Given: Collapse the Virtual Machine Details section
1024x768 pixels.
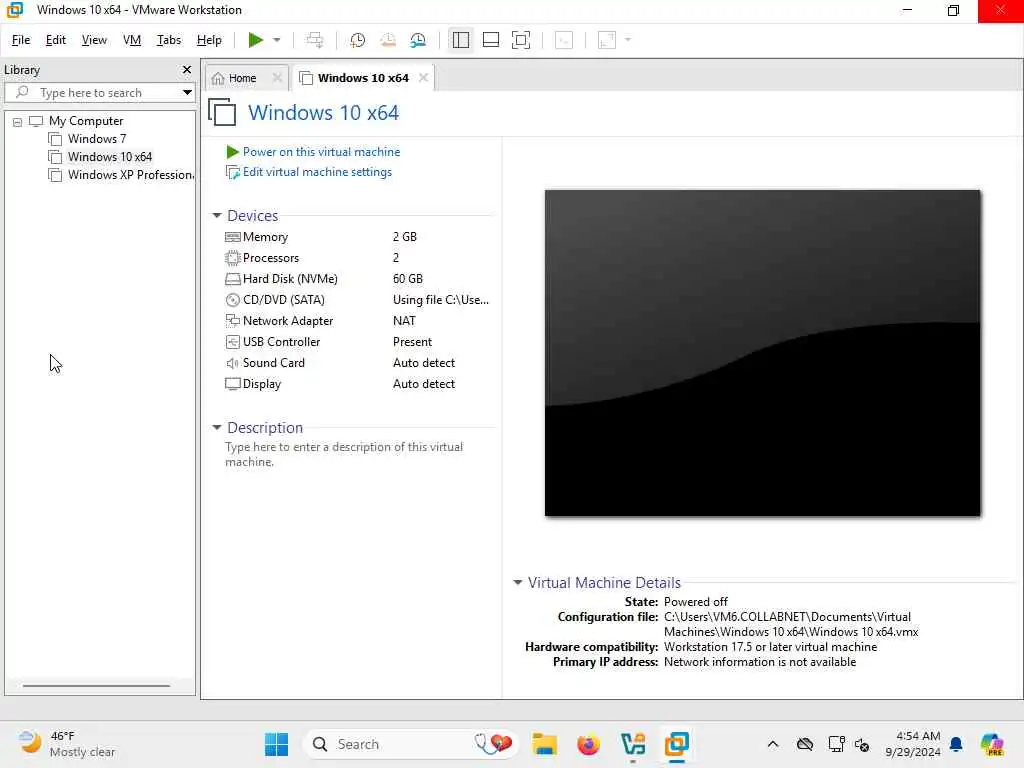Looking at the screenshot, I should pos(517,583).
